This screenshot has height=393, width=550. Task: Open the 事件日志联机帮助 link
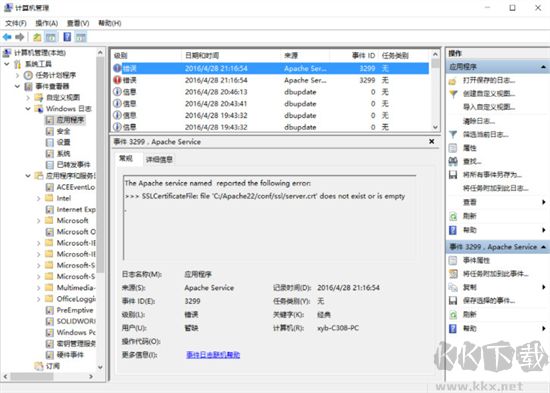[213, 355]
